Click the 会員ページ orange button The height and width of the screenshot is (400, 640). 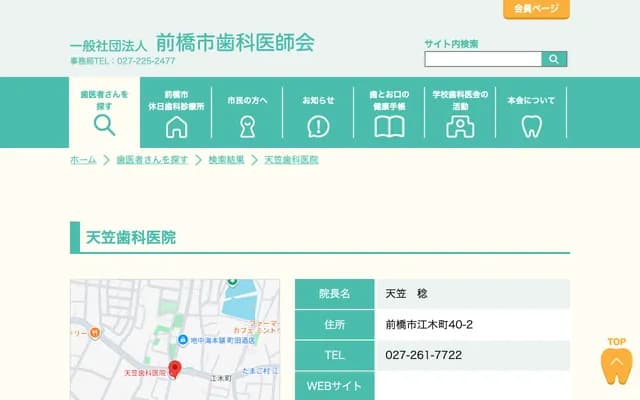click(x=536, y=9)
